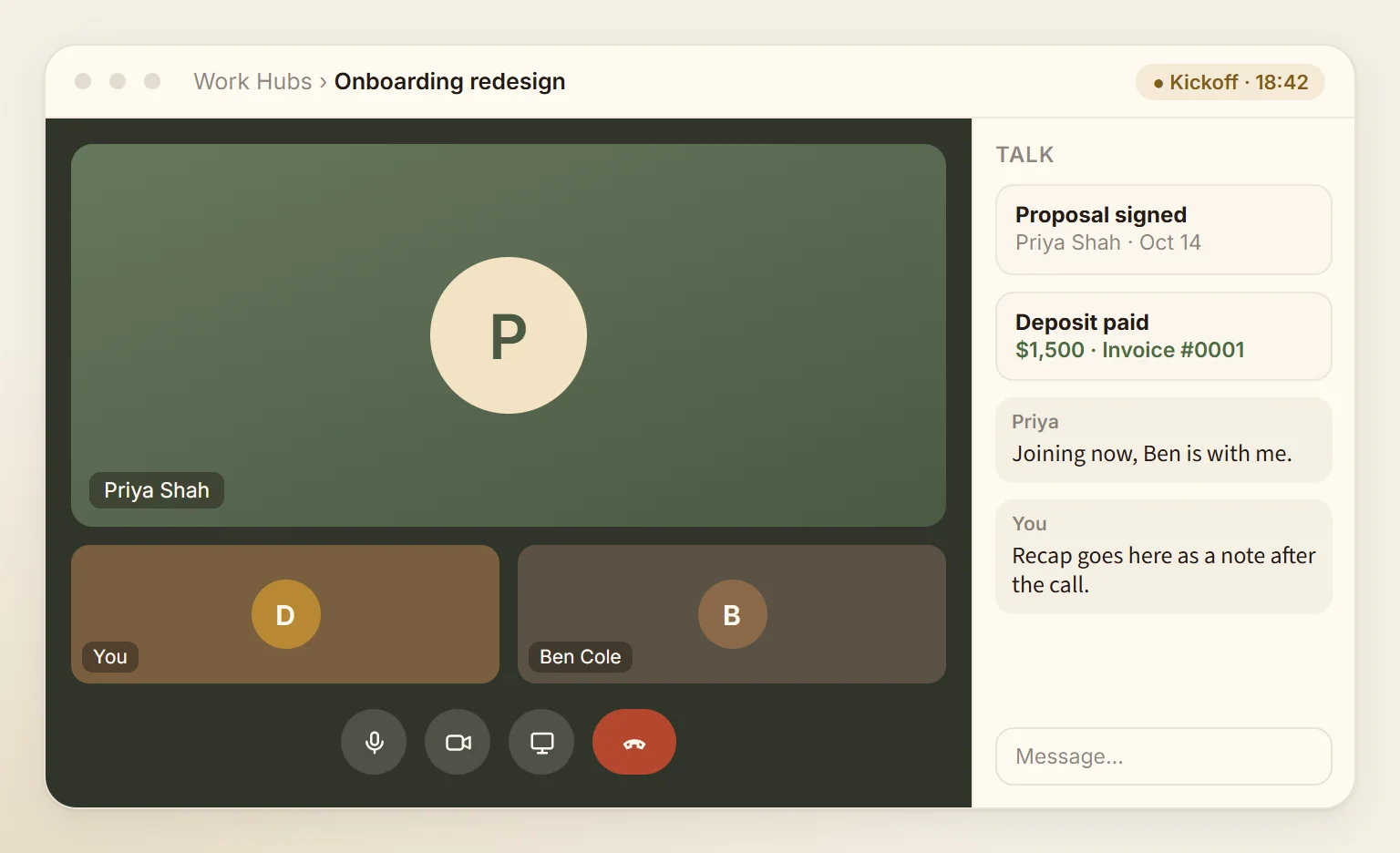1400x853 pixels.
Task: Select your own video tile
Action: point(285,614)
